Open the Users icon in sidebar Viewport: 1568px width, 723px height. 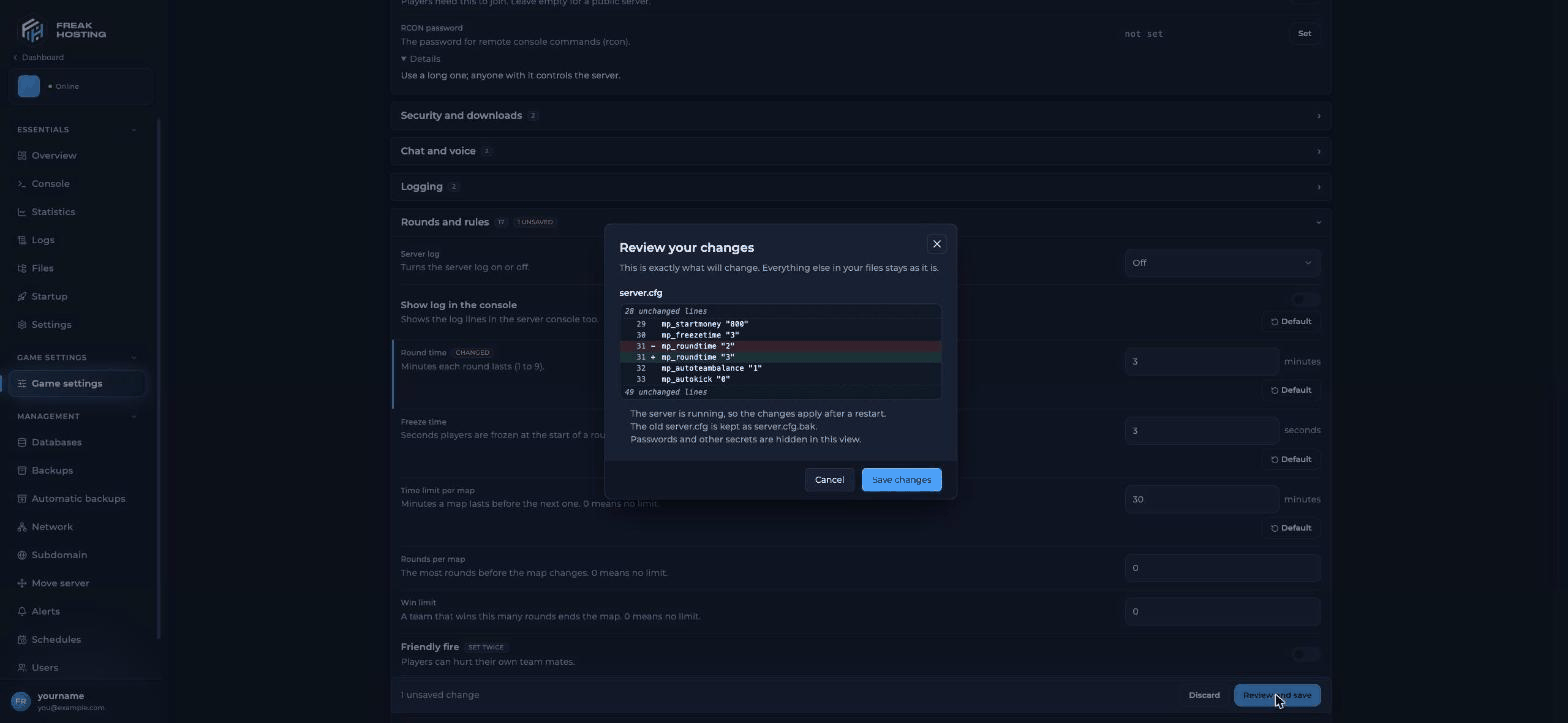click(x=22, y=668)
